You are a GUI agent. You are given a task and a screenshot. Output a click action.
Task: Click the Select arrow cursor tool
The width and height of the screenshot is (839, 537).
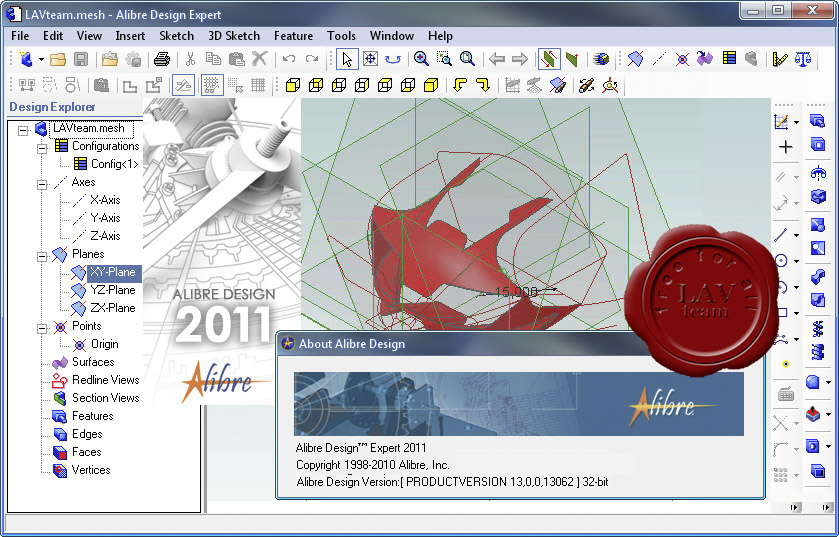pyautogui.click(x=347, y=59)
